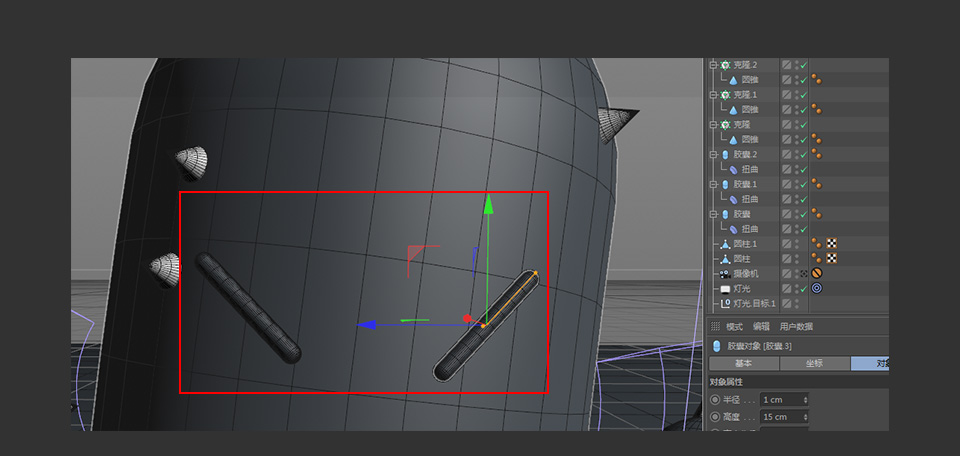Collapse the 克隆.1 tree node

713,94
